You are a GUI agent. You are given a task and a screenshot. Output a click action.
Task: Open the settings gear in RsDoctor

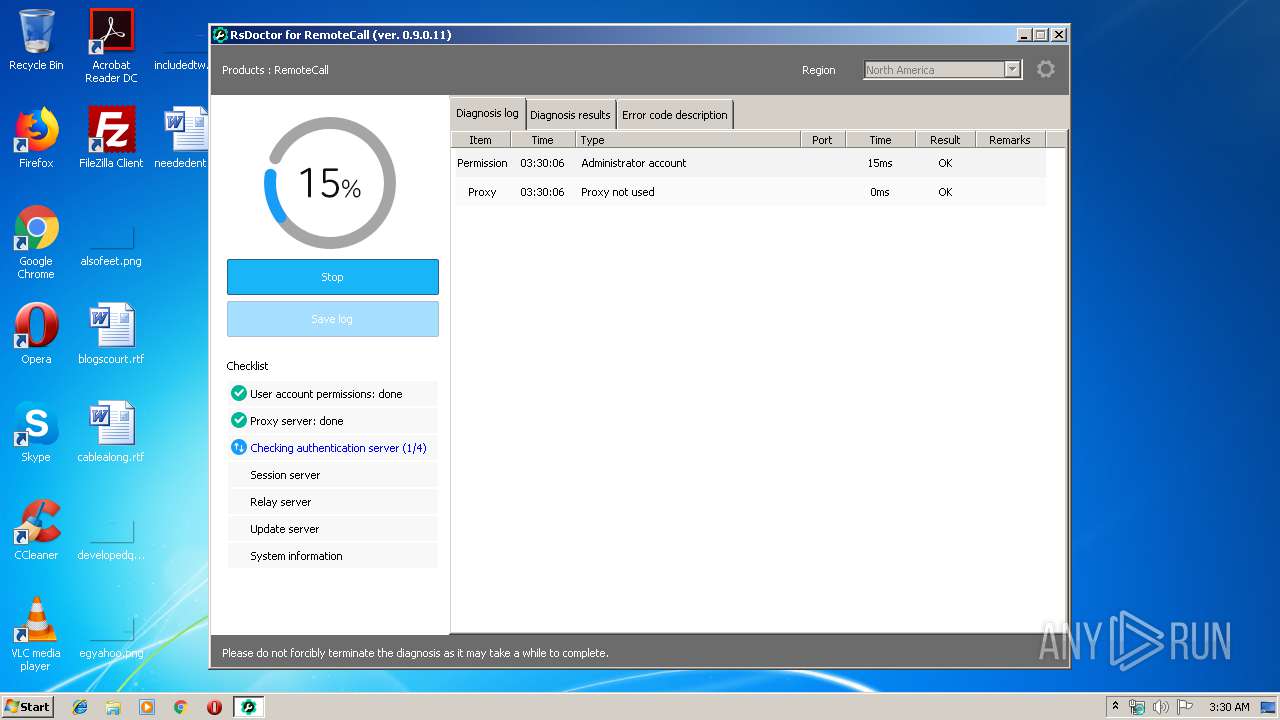1045,69
